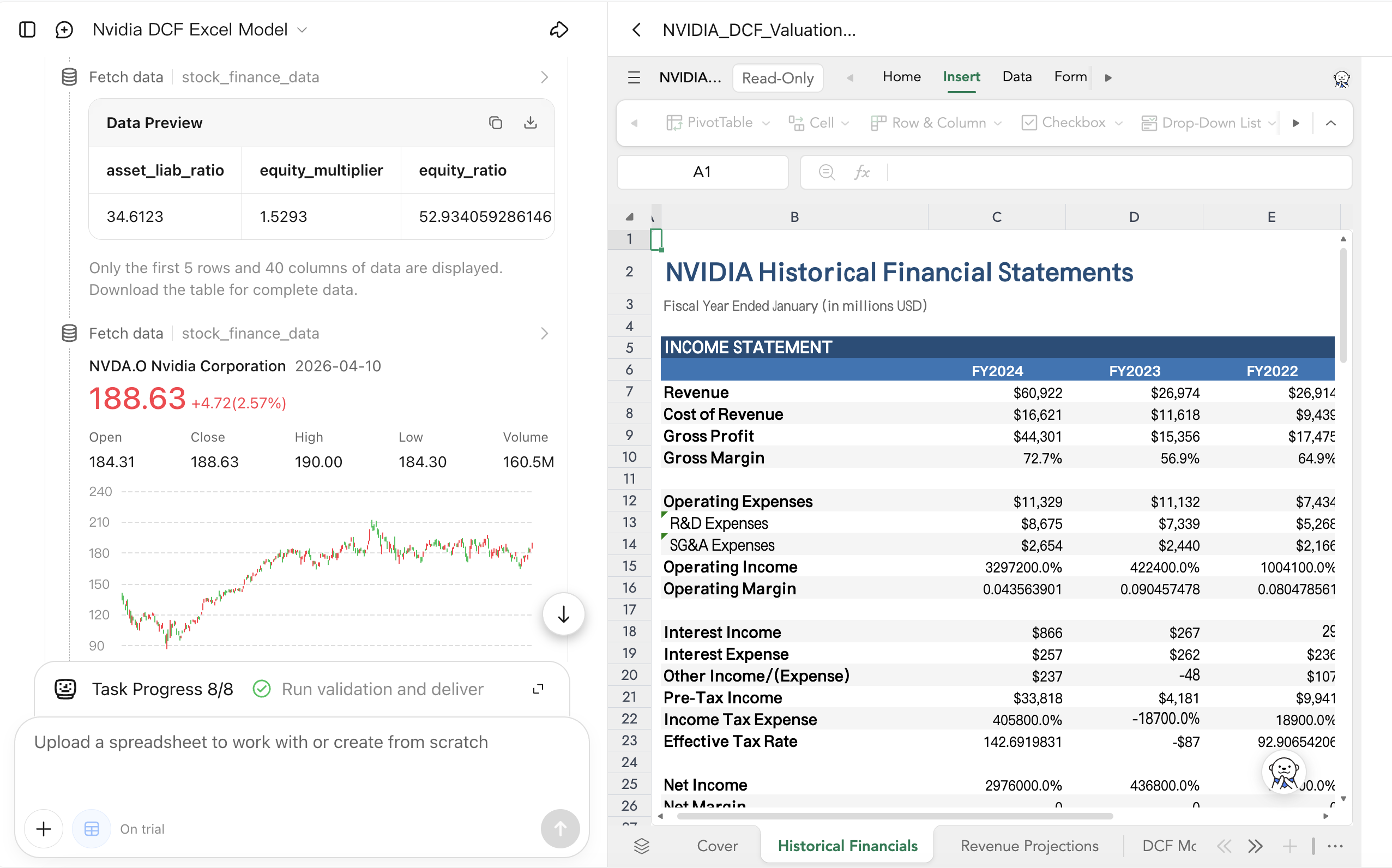Screen dimensions: 1392x868
Task: Switch to the Data ribbon tab
Action: [1016, 76]
